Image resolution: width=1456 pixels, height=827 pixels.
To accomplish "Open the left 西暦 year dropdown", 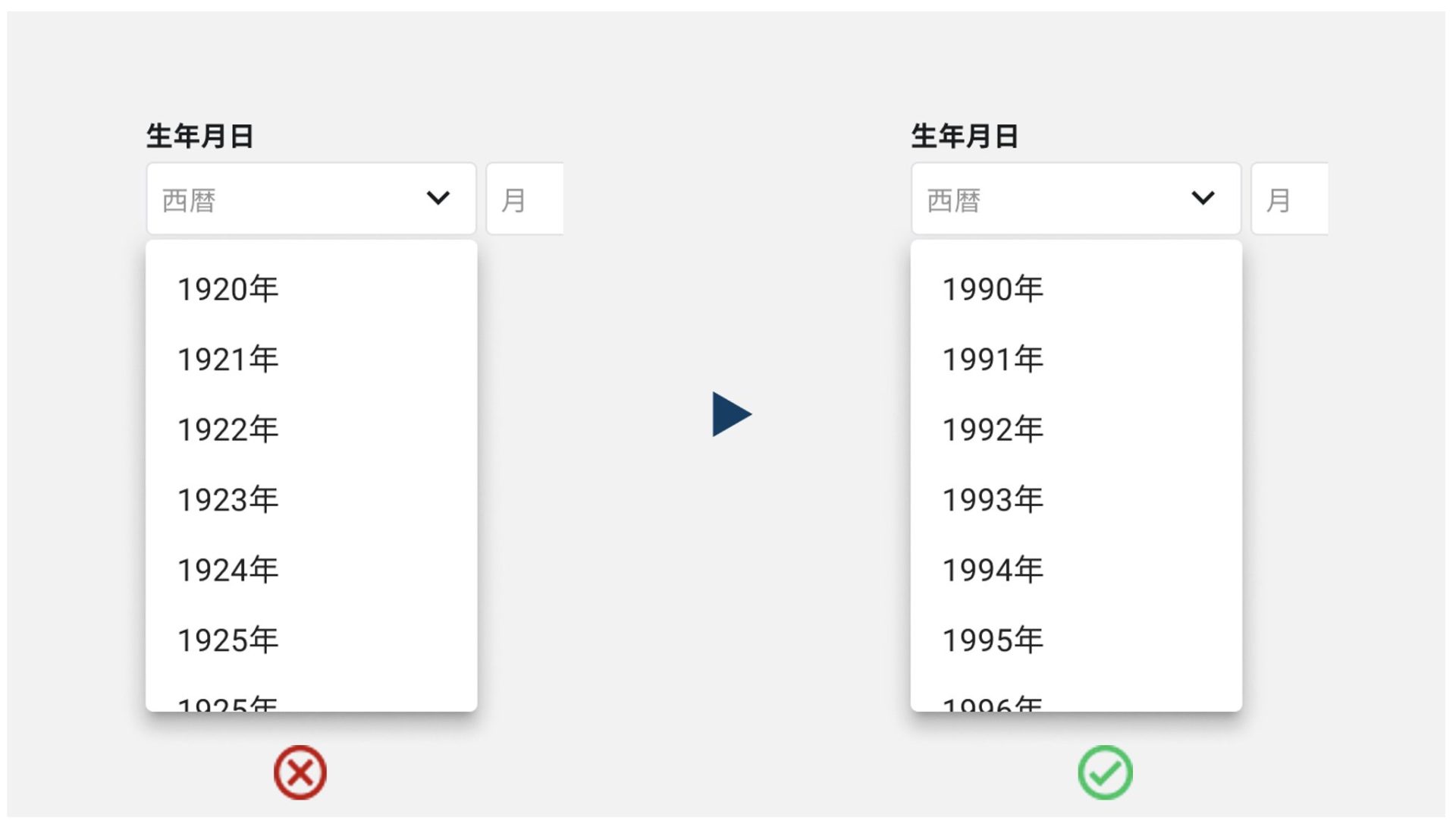I will 311,199.
